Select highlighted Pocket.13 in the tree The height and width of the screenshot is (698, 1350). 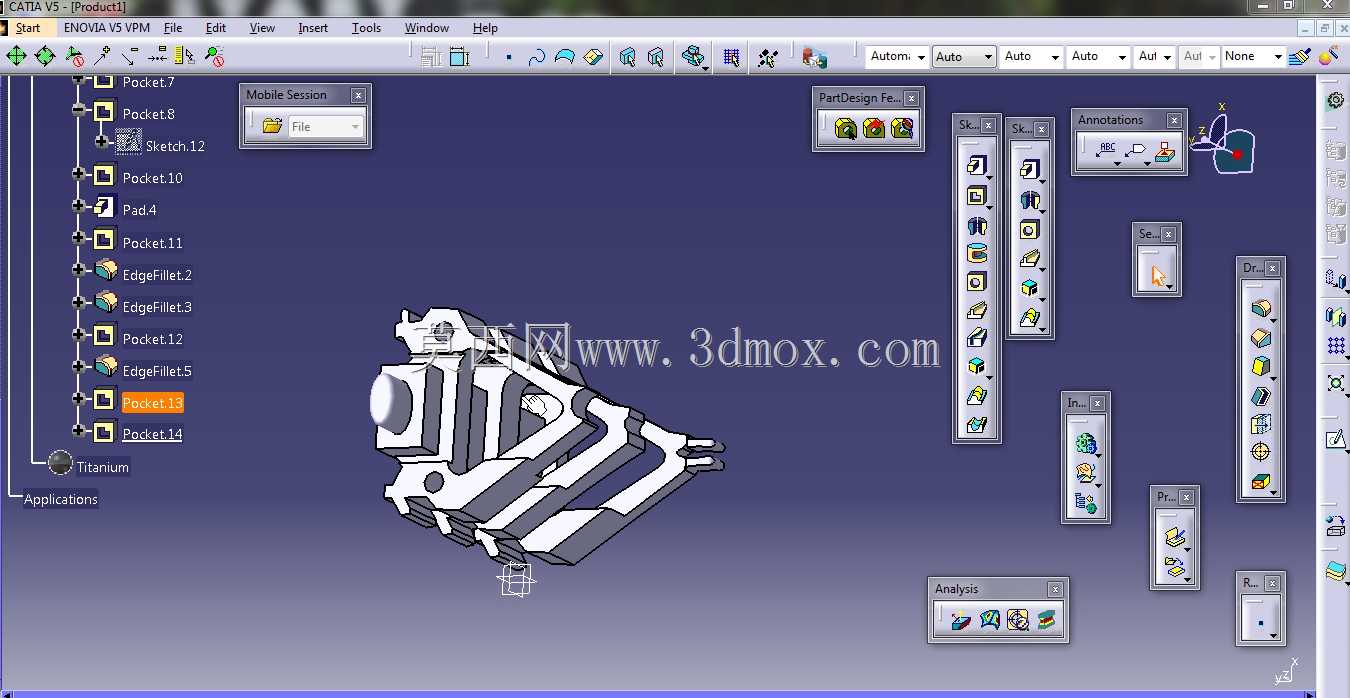pyautogui.click(x=152, y=403)
